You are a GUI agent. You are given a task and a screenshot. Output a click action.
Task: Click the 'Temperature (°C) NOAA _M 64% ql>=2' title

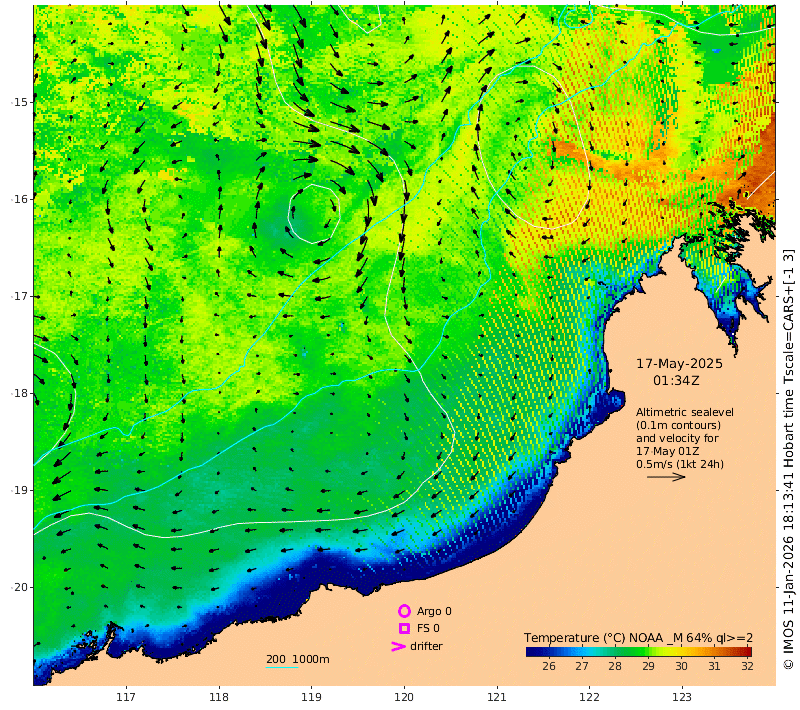[x=638, y=638]
